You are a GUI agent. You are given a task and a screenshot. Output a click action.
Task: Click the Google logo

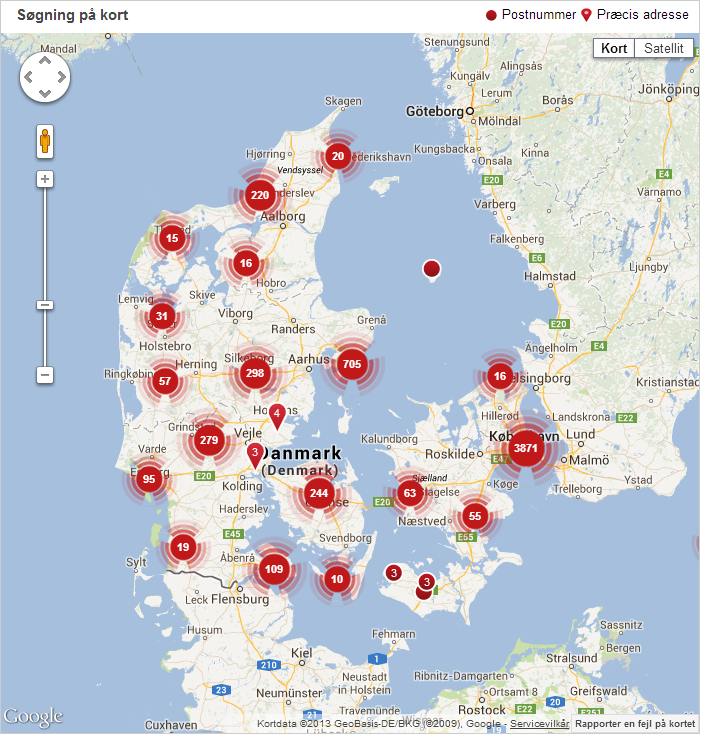coord(33,716)
